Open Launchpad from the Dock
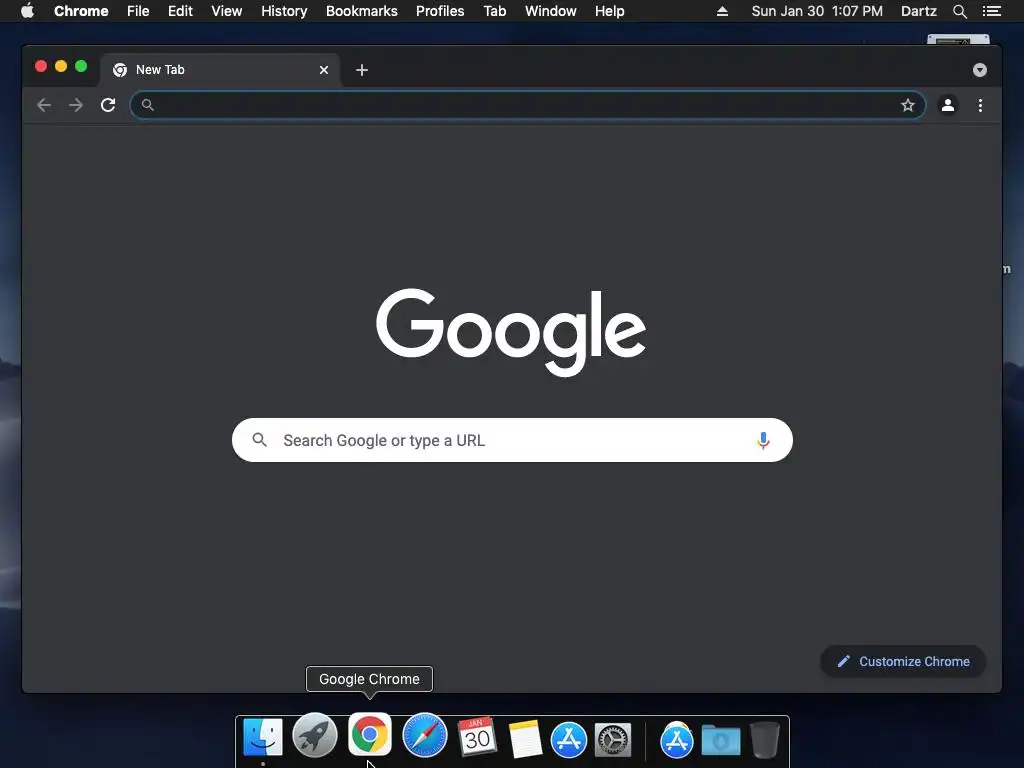 click(315, 736)
